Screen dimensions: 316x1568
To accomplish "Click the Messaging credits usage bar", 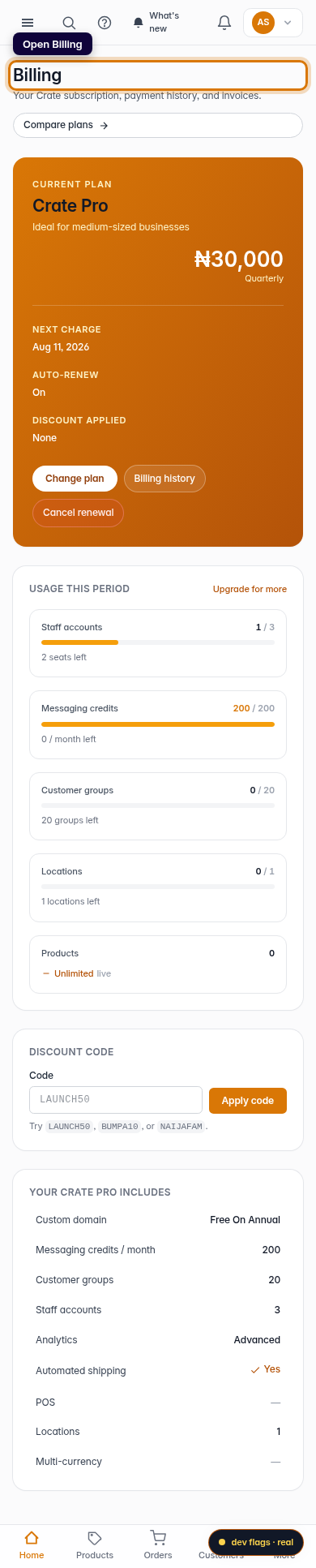I will [158, 724].
